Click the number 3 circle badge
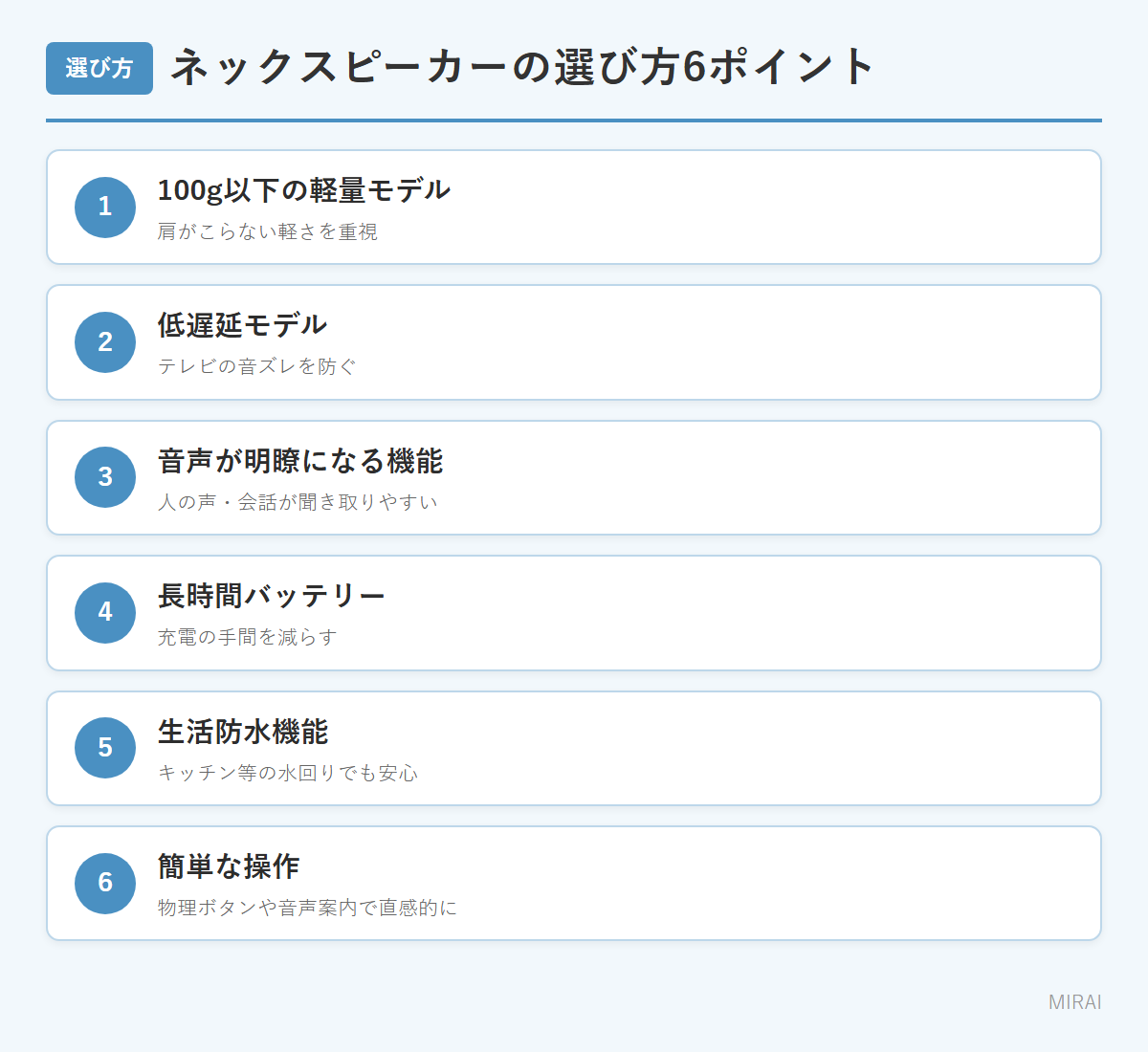Viewport: 1148px width, 1052px height. pyautogui.click(x=105, y=477)
